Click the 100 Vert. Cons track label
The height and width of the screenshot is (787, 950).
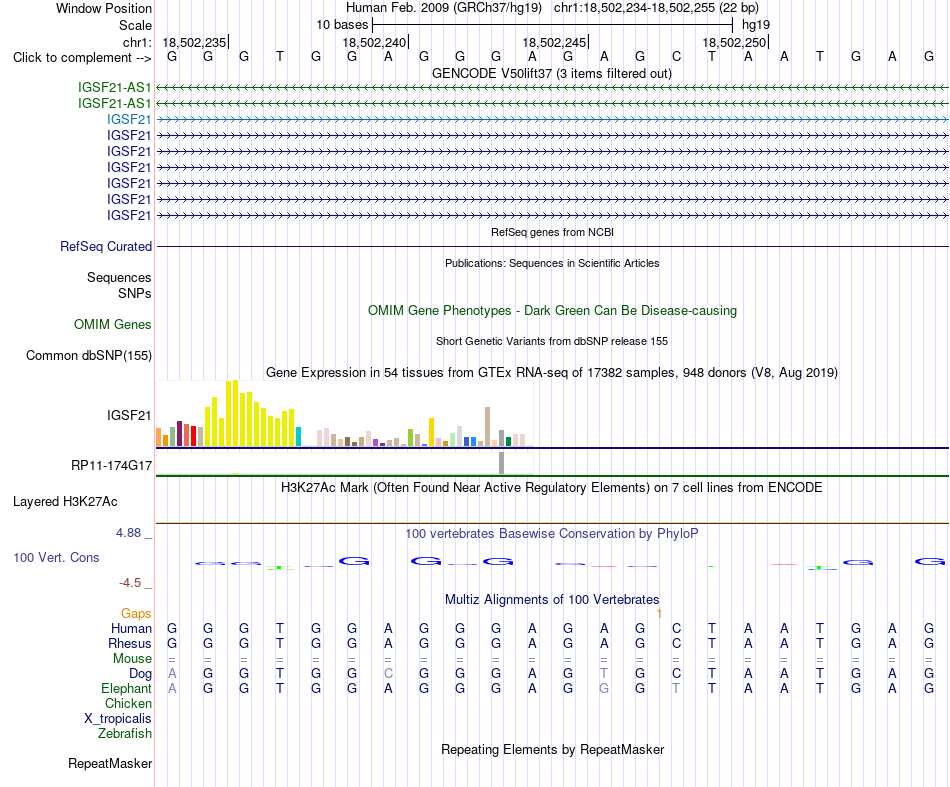(56, 557)
